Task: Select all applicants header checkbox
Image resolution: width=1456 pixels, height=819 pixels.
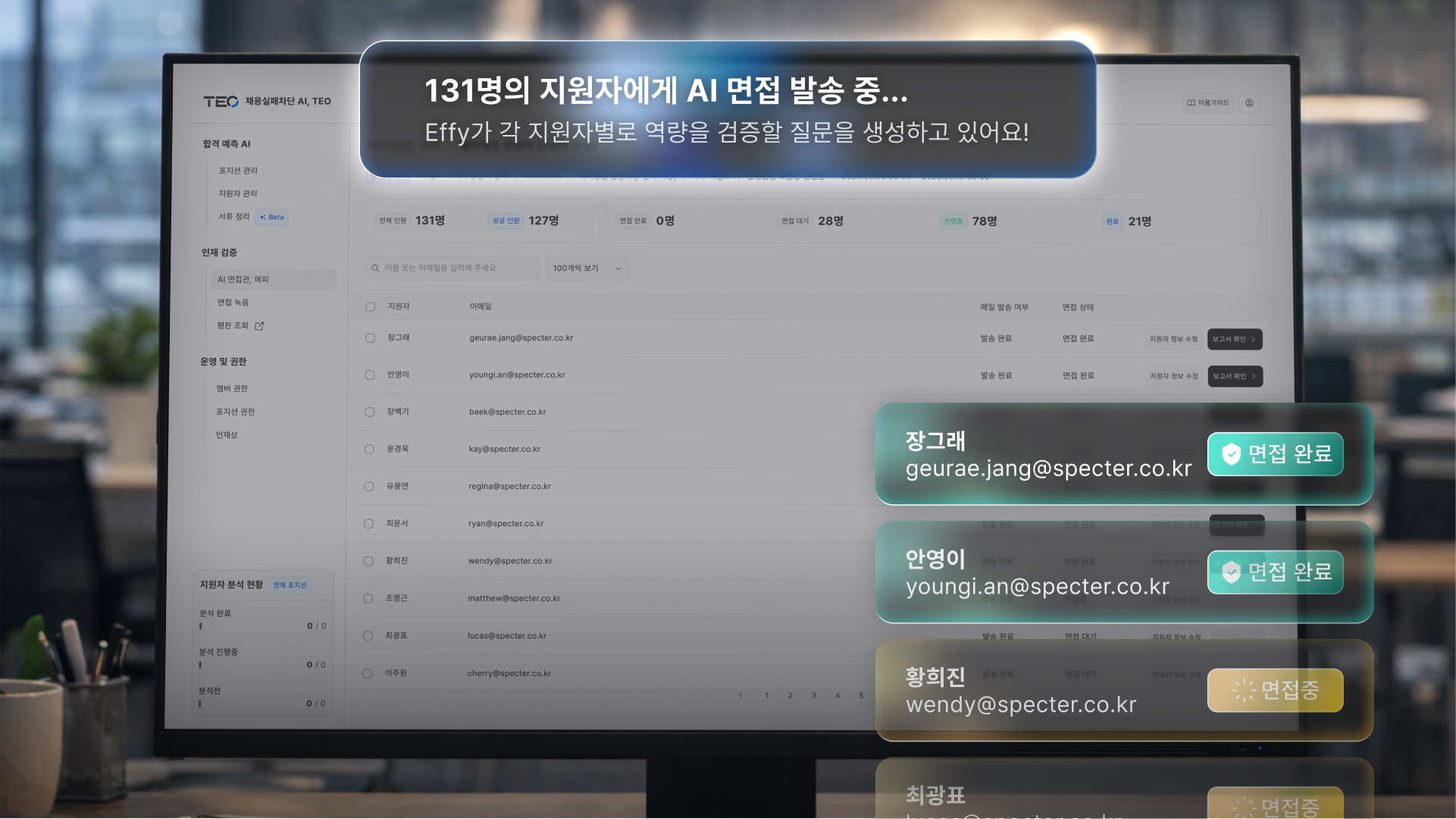Action: point(371,307)
